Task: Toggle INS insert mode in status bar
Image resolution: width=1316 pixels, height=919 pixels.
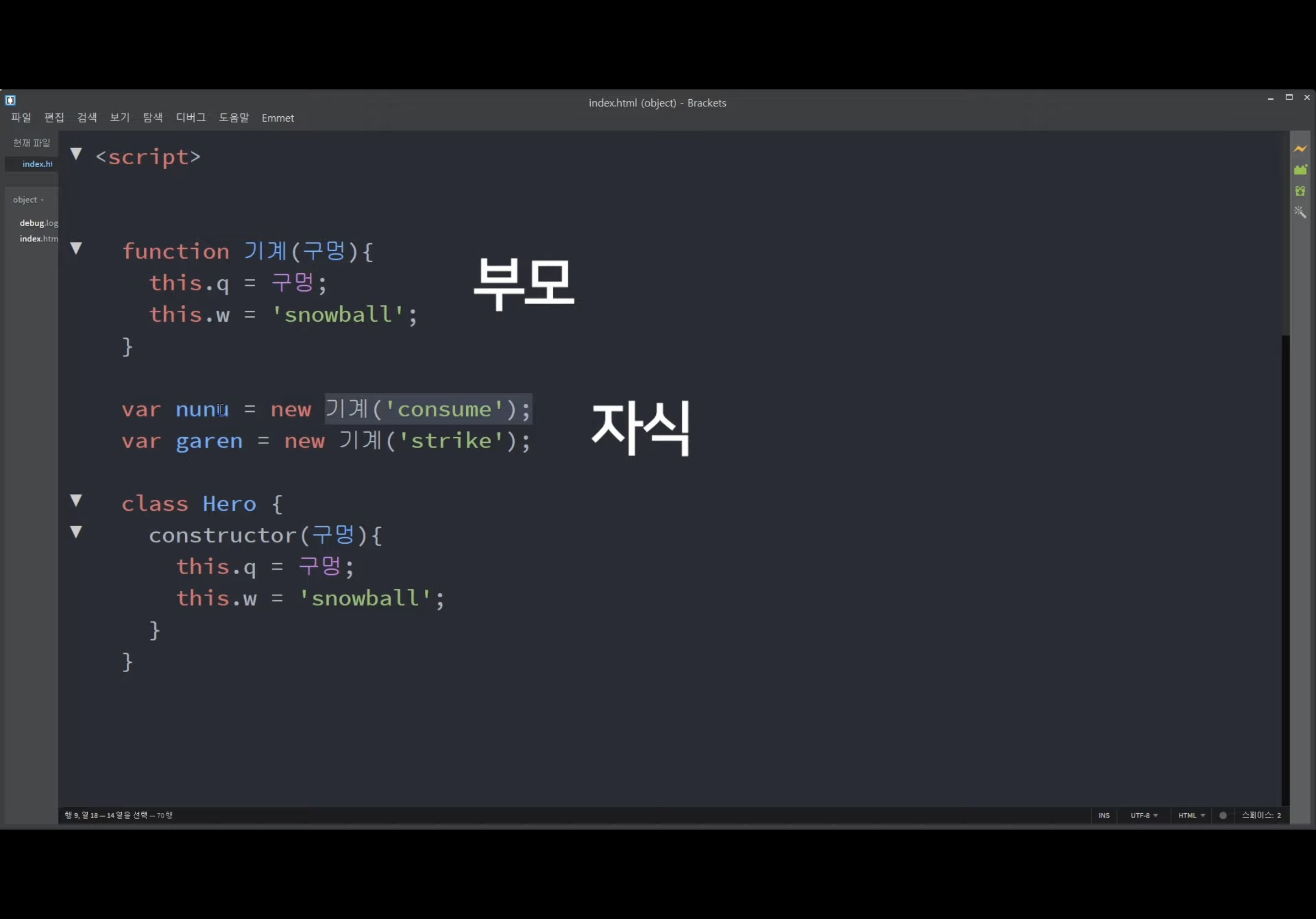Action: 1104,815
